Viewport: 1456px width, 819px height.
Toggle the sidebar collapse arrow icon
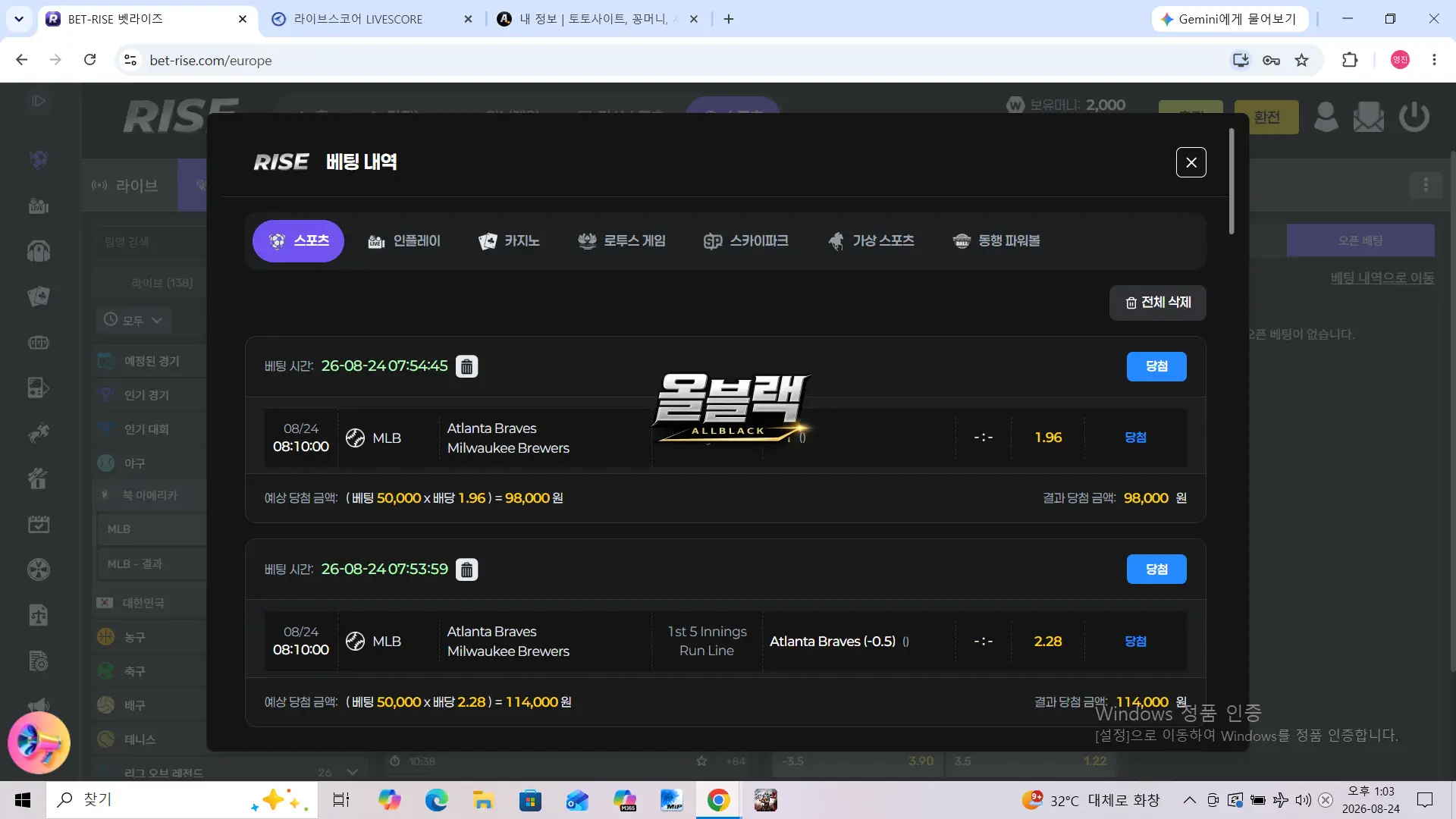pyautogui.click(x=38, y=101)
